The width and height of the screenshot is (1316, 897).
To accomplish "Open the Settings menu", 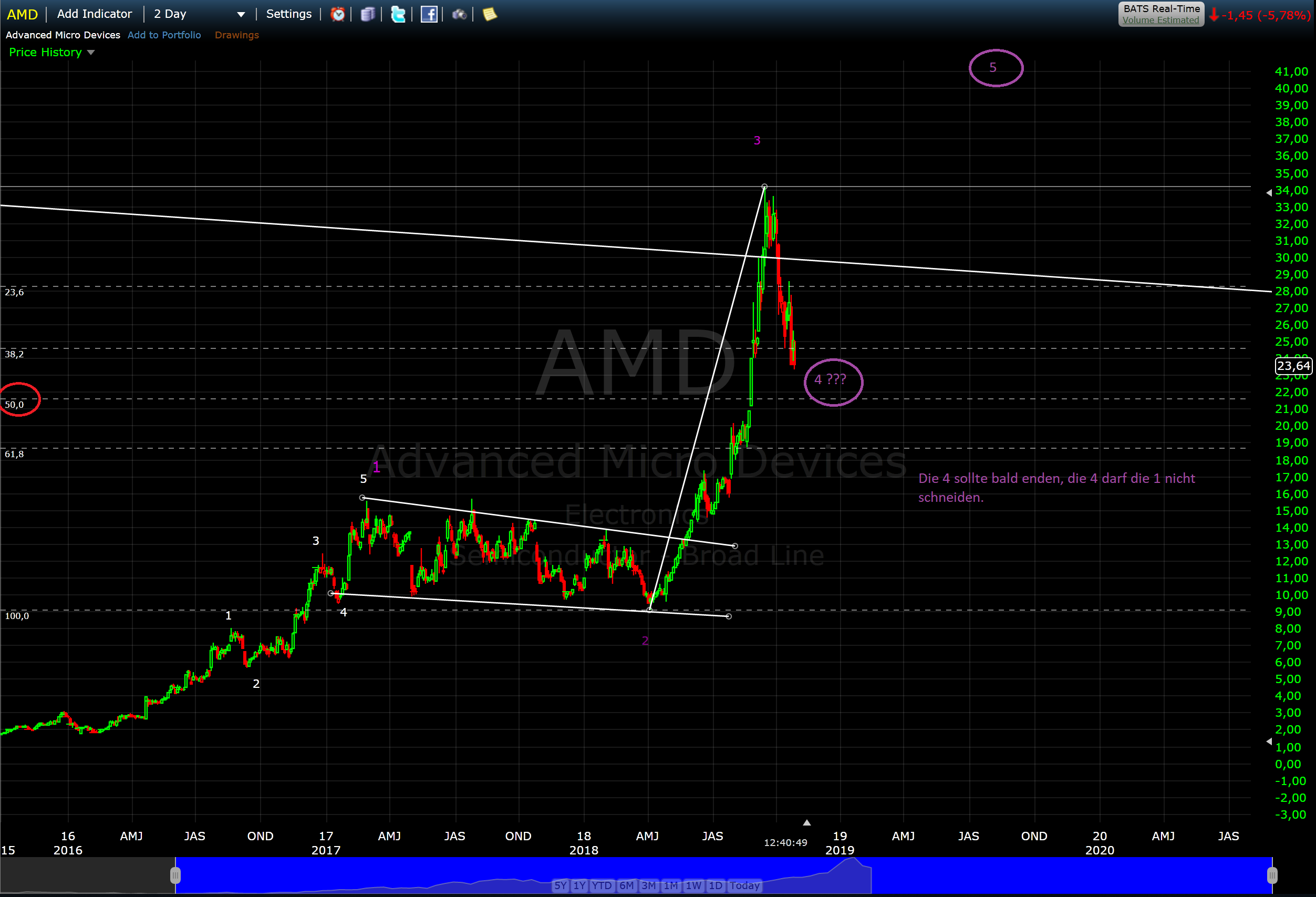I will tap(289, 14).
